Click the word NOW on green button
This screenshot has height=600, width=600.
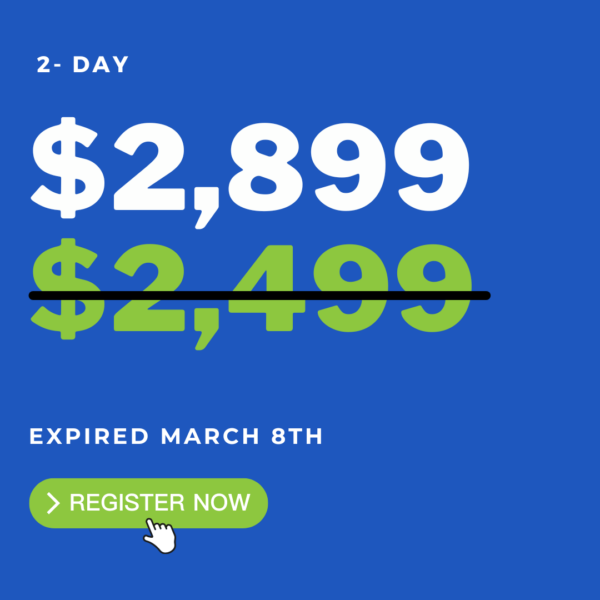222,502
